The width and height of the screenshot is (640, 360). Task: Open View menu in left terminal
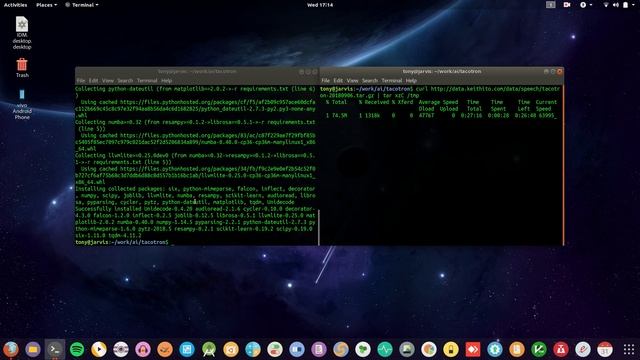108,81
